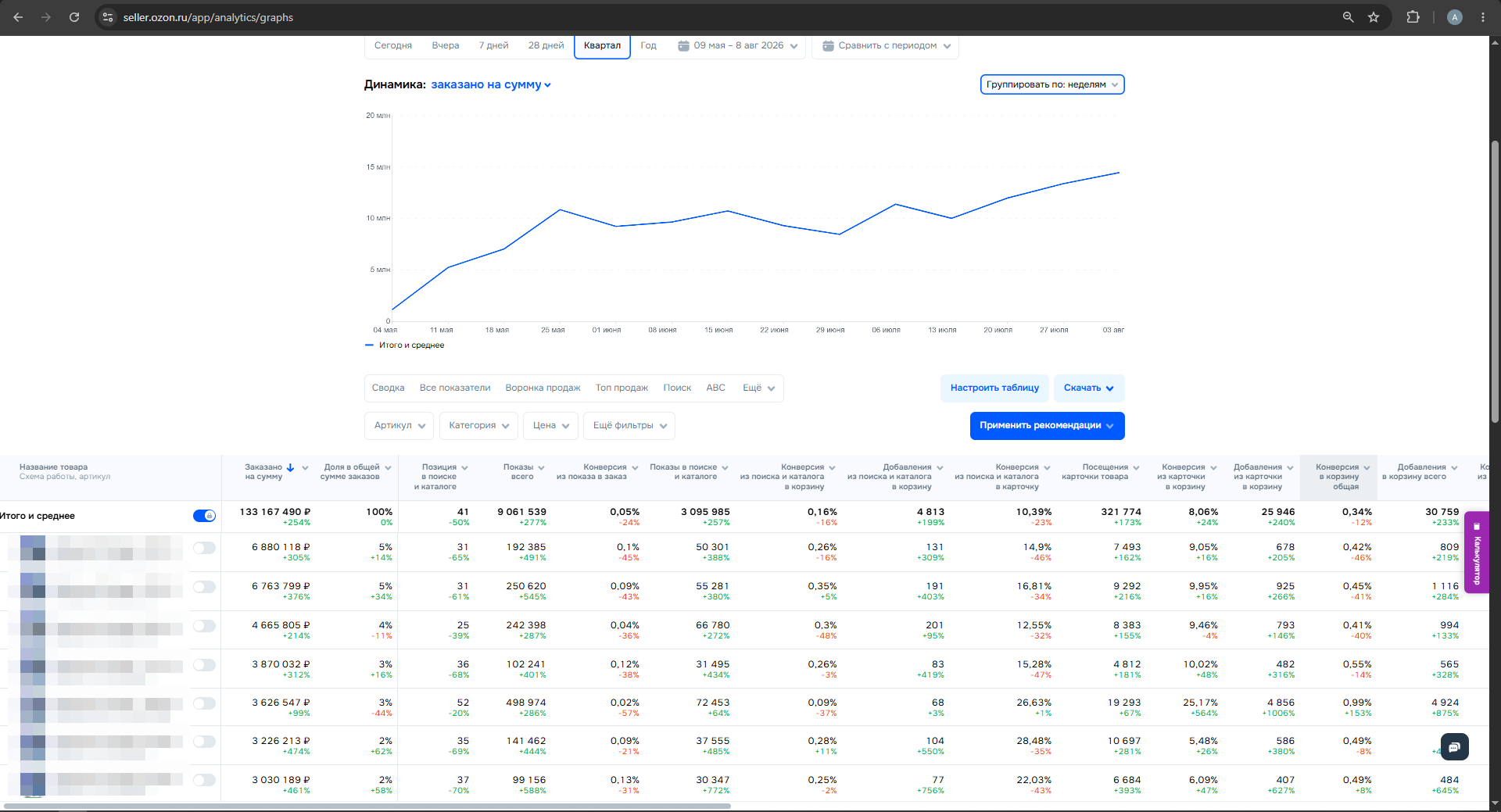Toggle the Итого и среднее chart switch
The height and width of the screenshot is (812, 1501).
pos(204,516)
